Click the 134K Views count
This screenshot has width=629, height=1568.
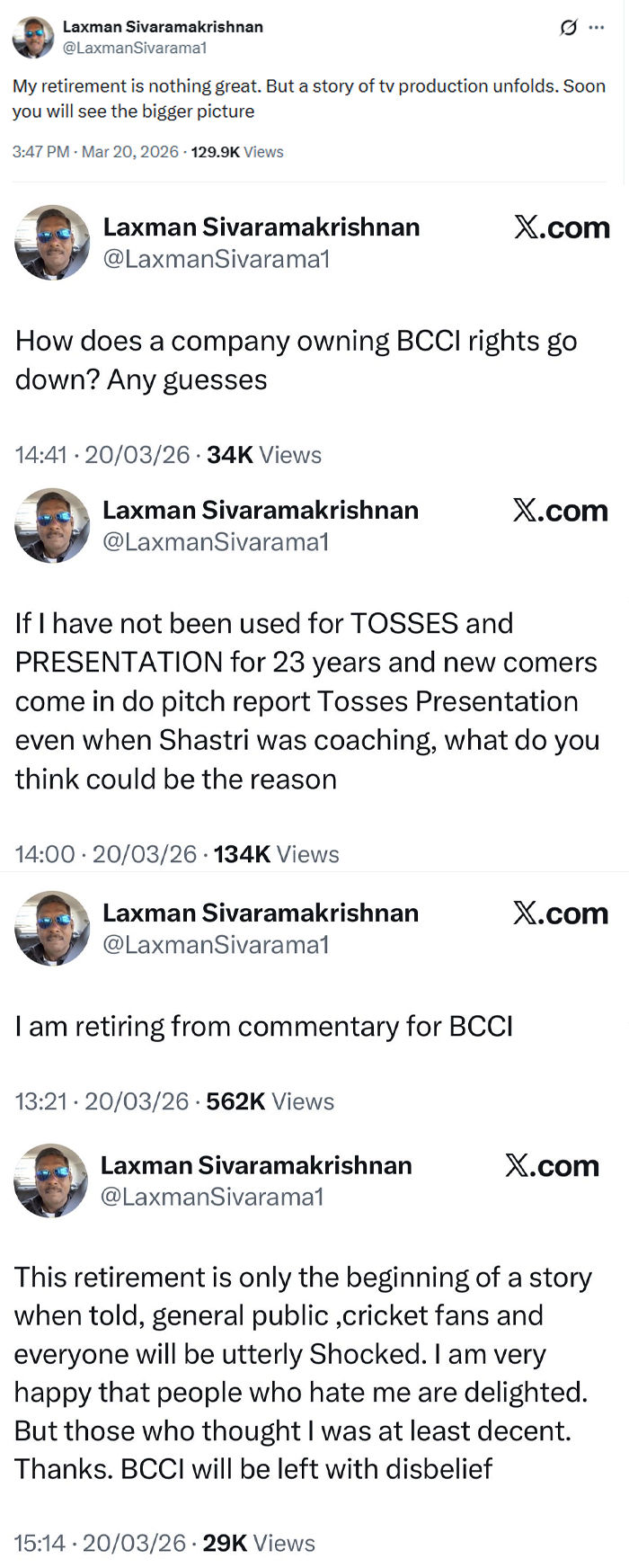277,854
